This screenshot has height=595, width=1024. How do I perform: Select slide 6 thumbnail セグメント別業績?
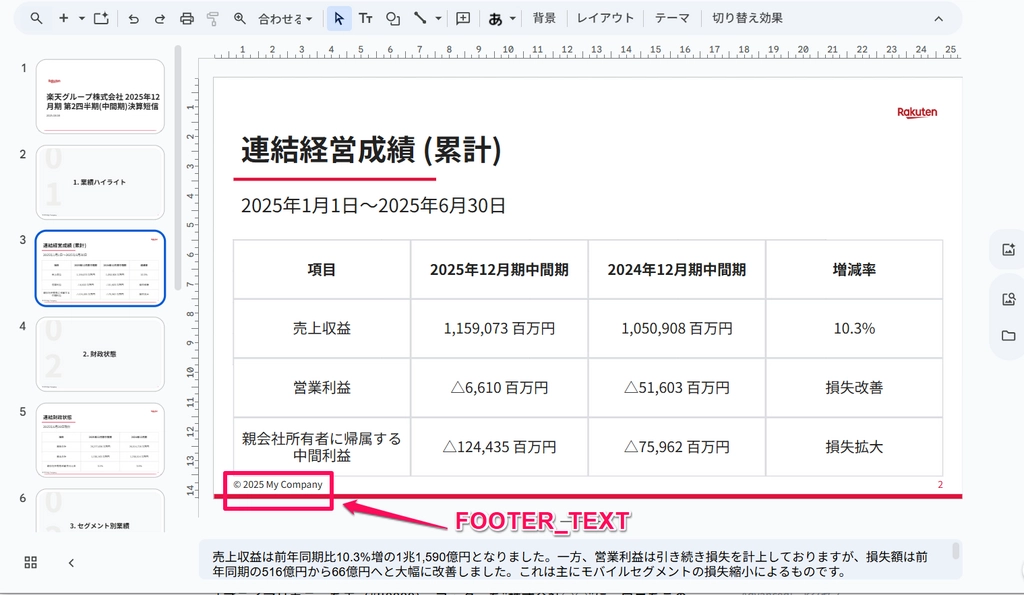pyautogui.click(x=100, y=511)
